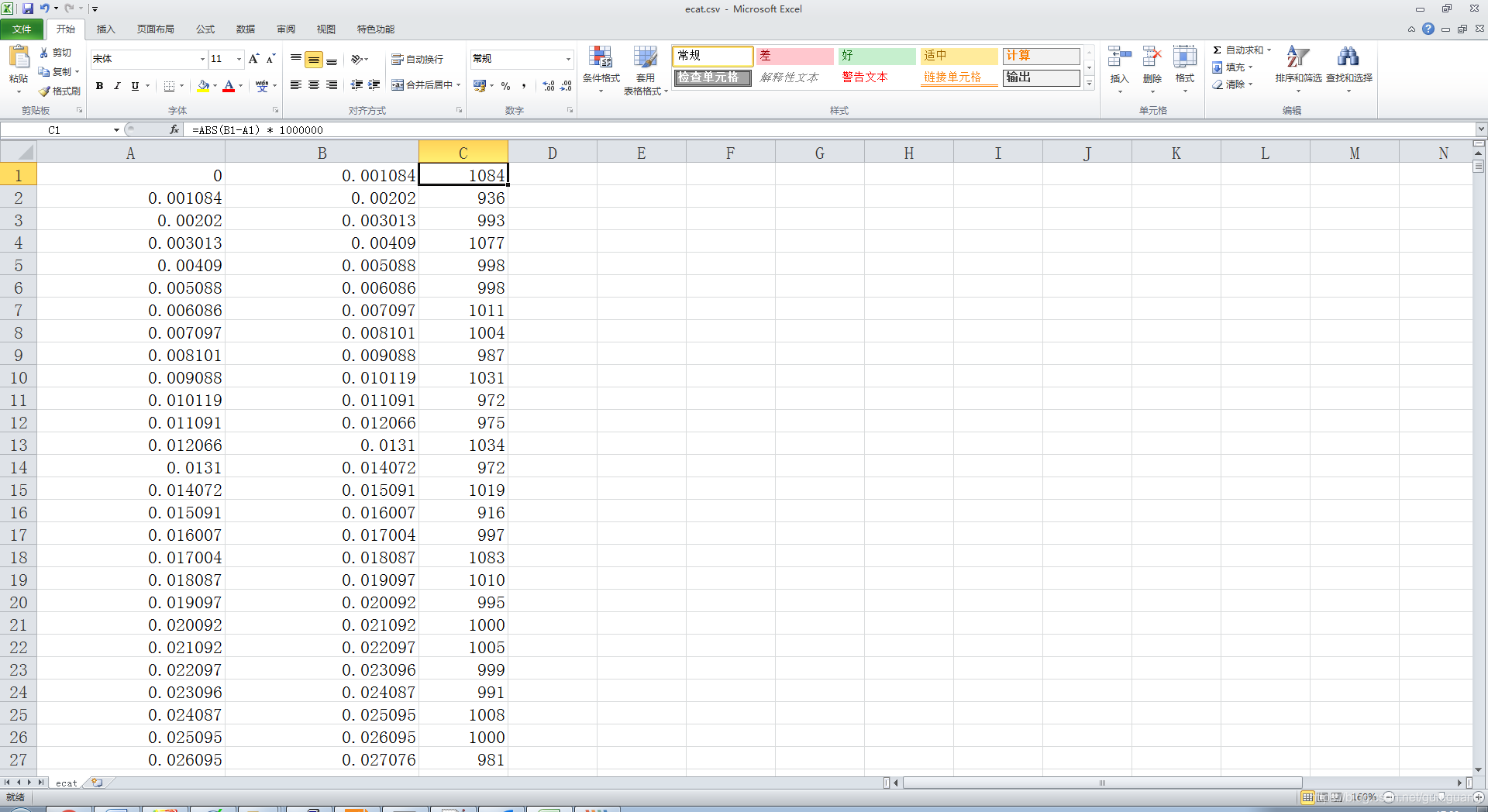Viewport: 1488px width, 812px height.
Task: Toggle align text left
Action: coord(296,85)
